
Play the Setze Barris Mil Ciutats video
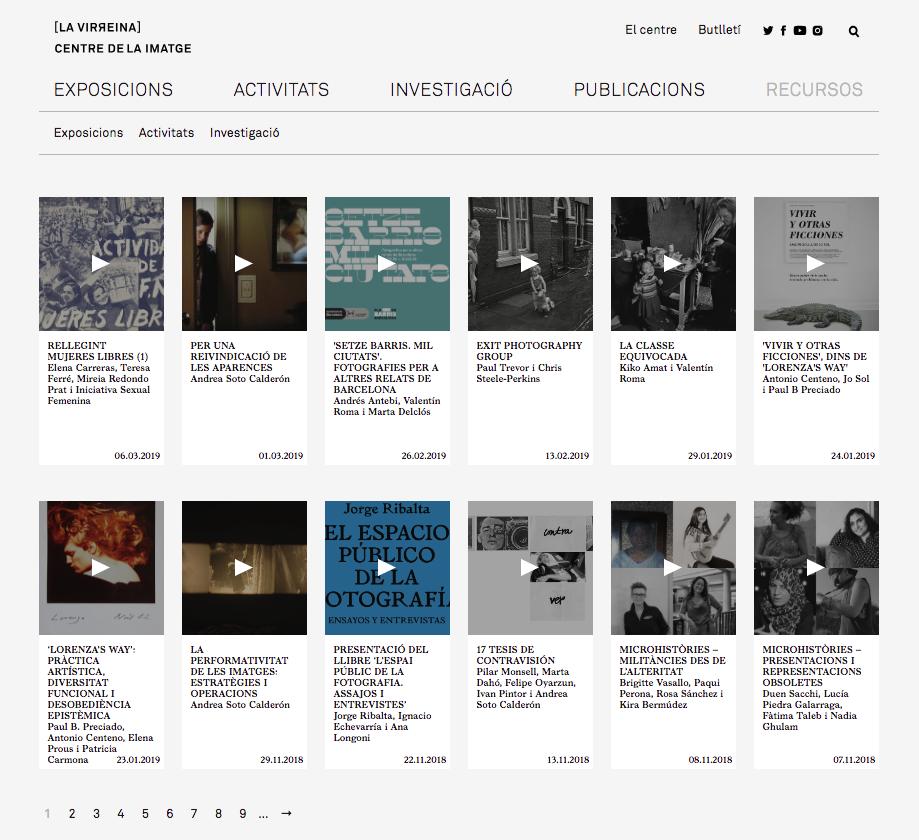click(x=387, y=264)
